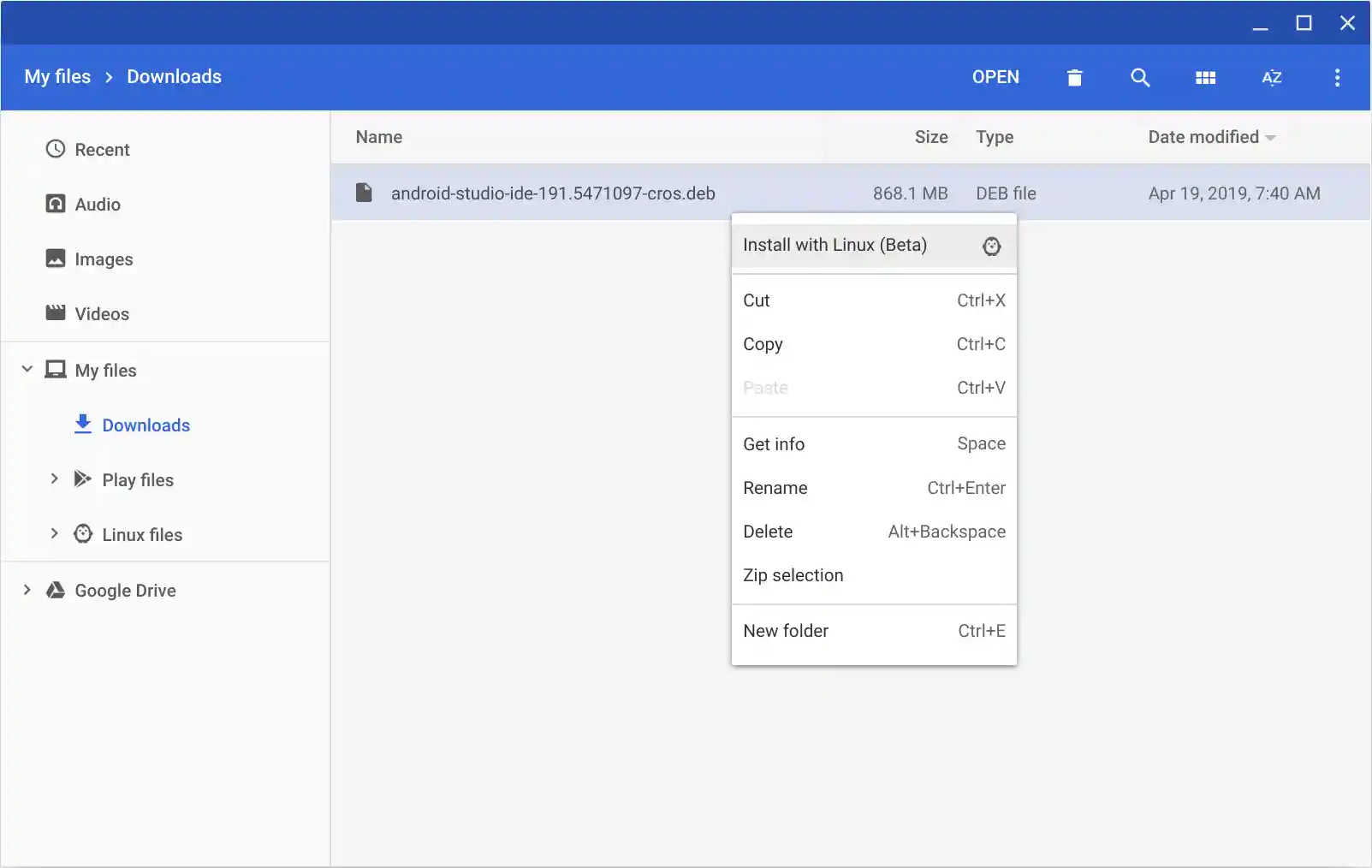The height and width of the screenshot is (868, 1372).
Task: Open the search icon in the toolbar
Action: pyautogui.click(x=1140, y=77)
